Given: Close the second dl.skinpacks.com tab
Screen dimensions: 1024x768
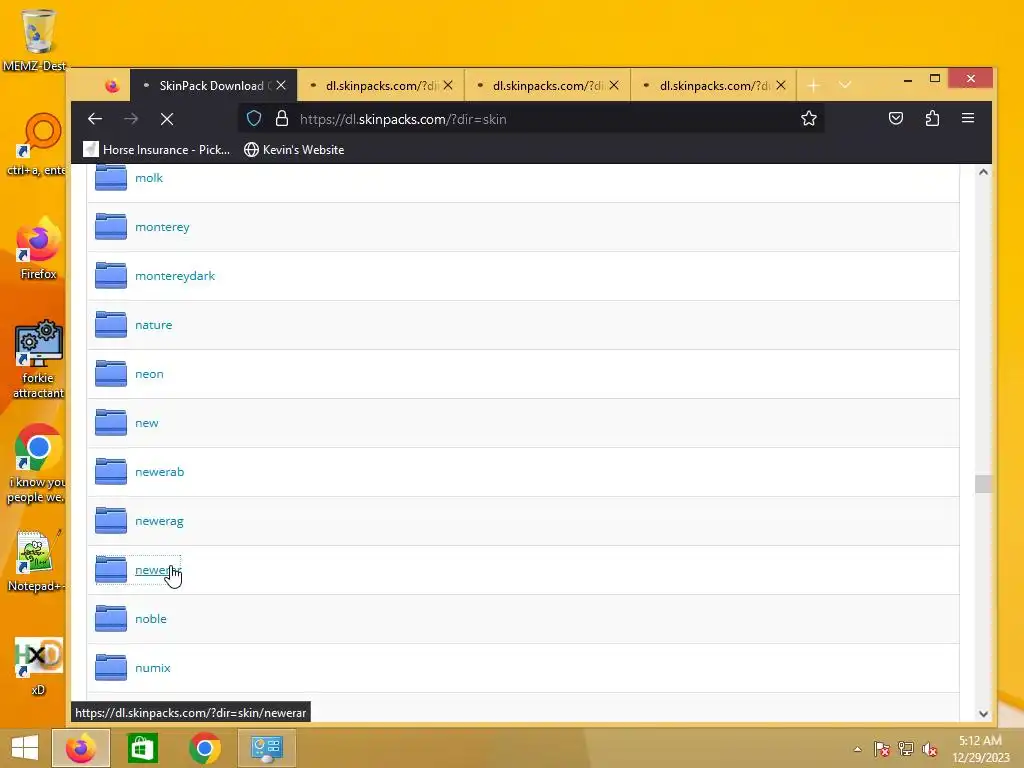Looking at the screenshot, I should point(448,86).
